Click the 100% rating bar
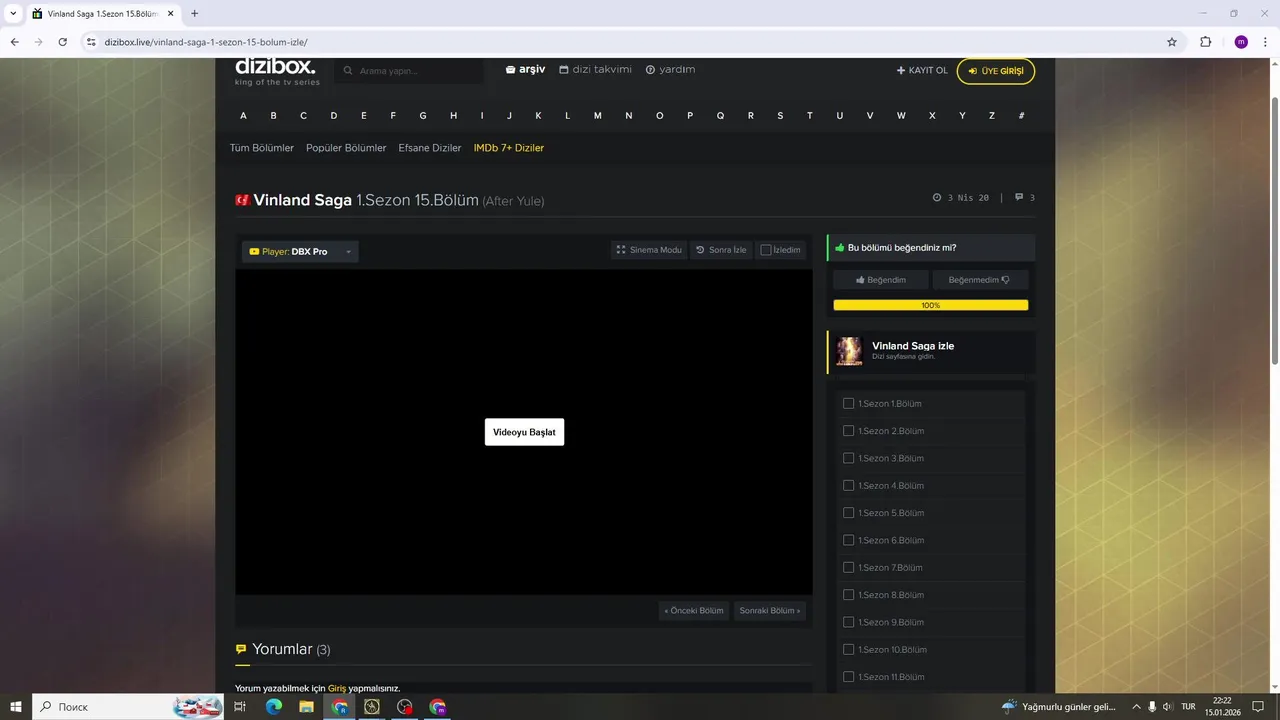Viewport: 1280px width, 720px height. click(x=930, y=305)
